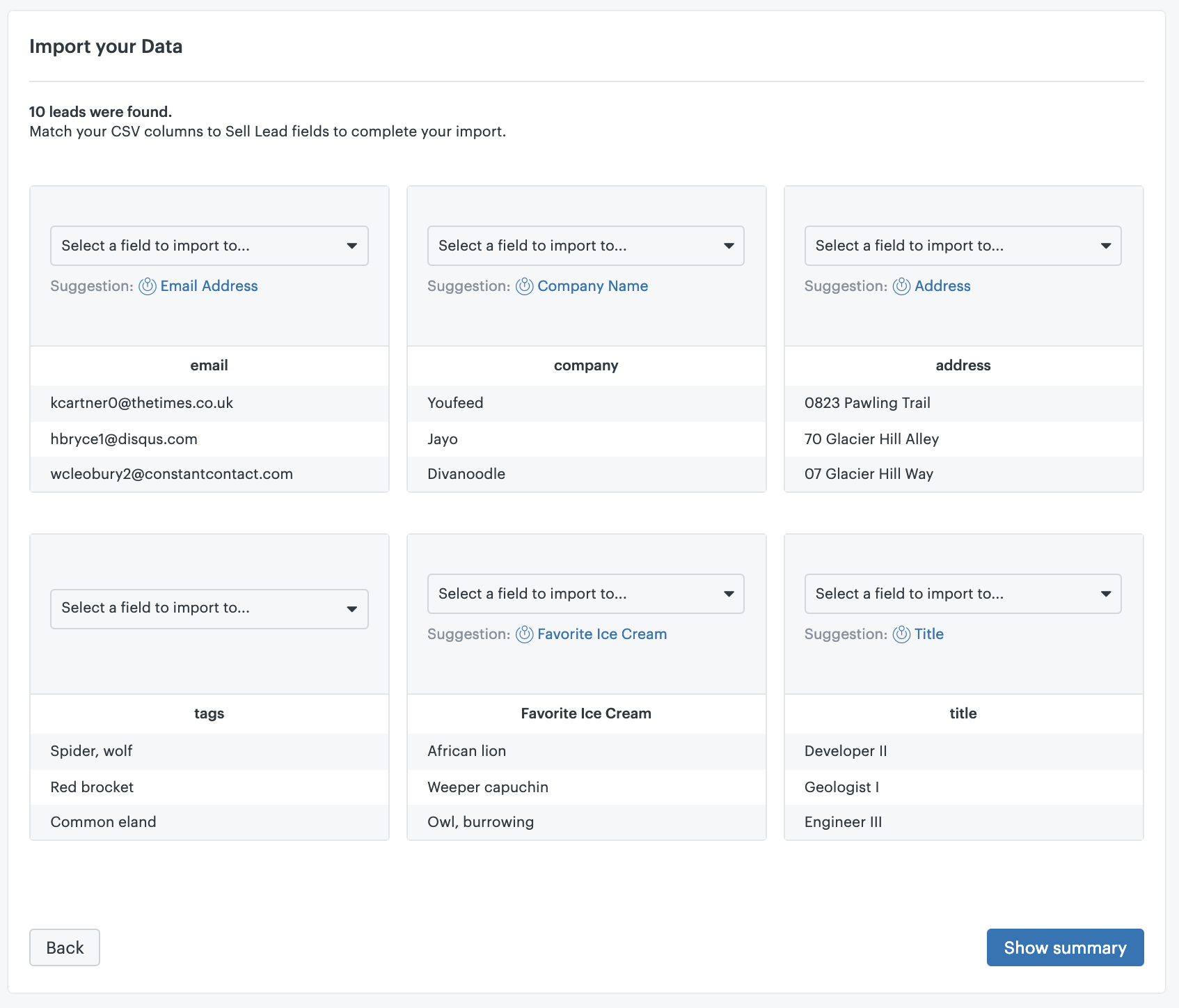Click the Divanoodle company cell

(586, 474)
